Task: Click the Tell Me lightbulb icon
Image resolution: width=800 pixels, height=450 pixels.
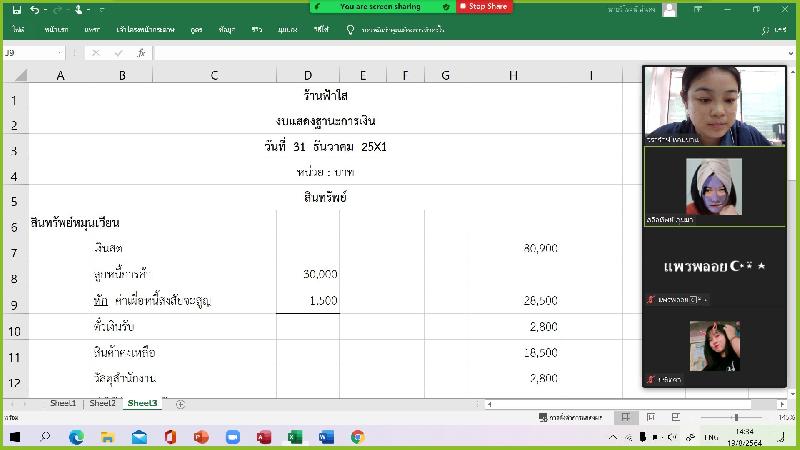Action: [350, 30]
